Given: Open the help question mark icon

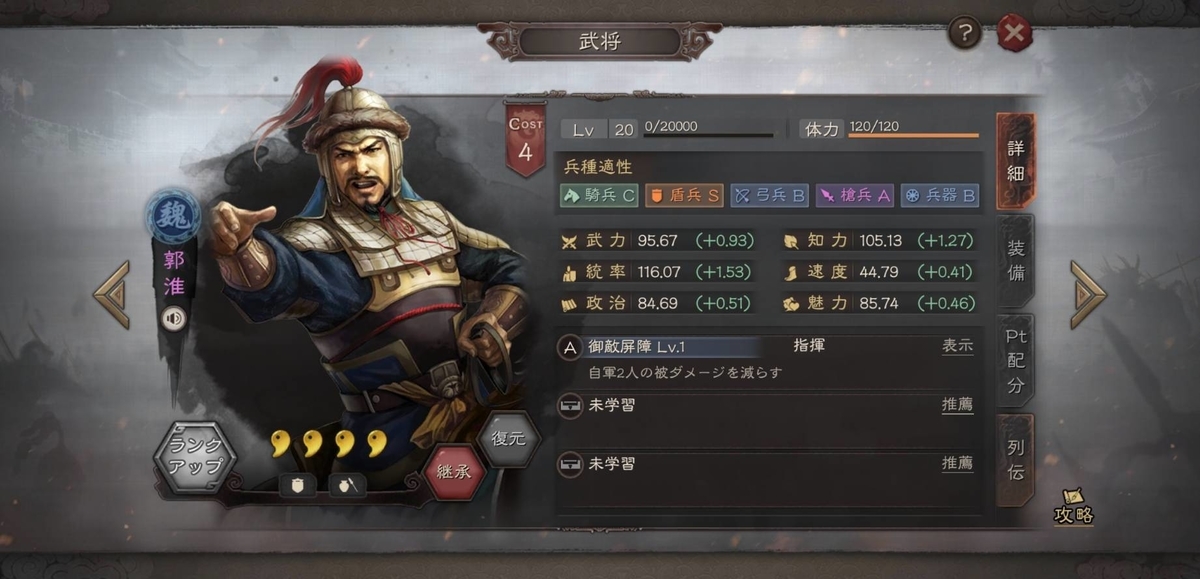Looking at the screenshot, I should [965, 34].
